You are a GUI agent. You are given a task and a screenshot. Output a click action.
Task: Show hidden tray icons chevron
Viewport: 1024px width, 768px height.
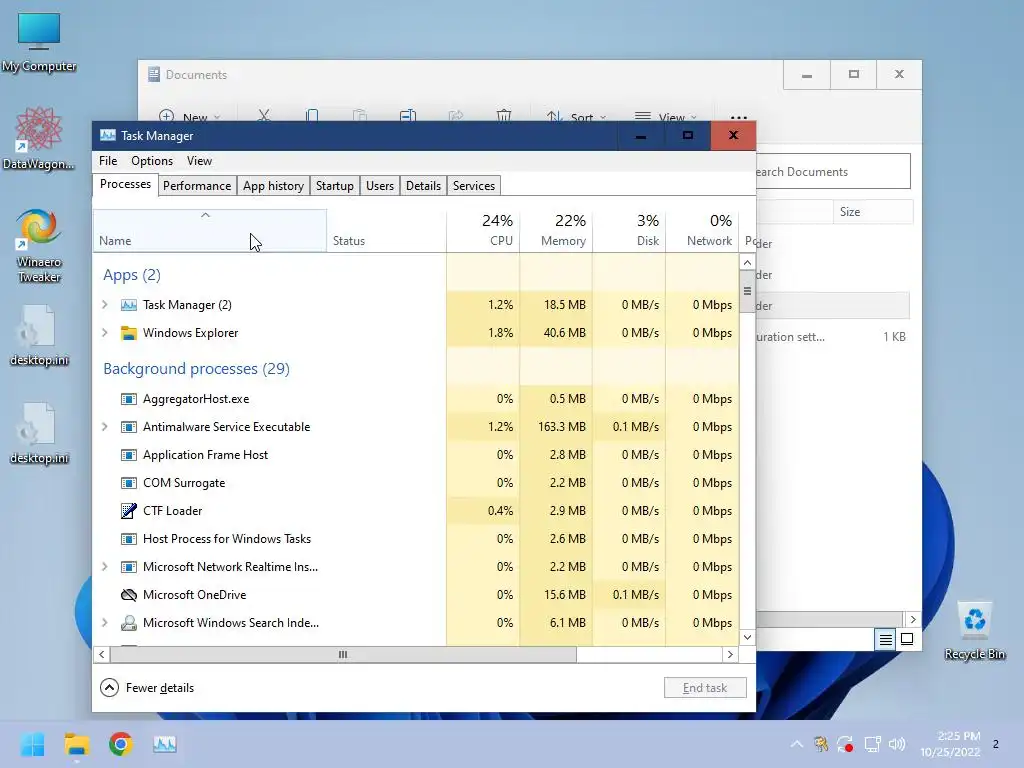click(x=797, y=744)
